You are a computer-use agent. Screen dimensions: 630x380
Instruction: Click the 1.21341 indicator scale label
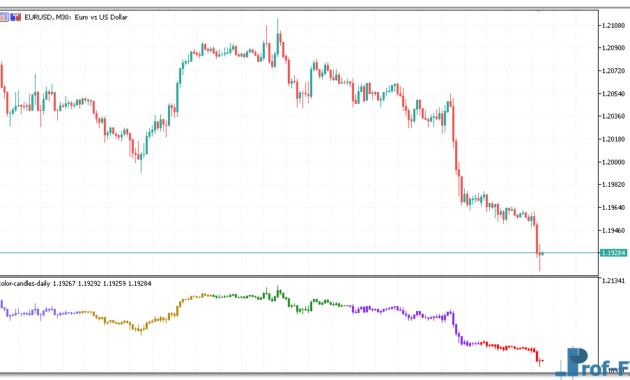pyautogui.click(x=613, y=280)
